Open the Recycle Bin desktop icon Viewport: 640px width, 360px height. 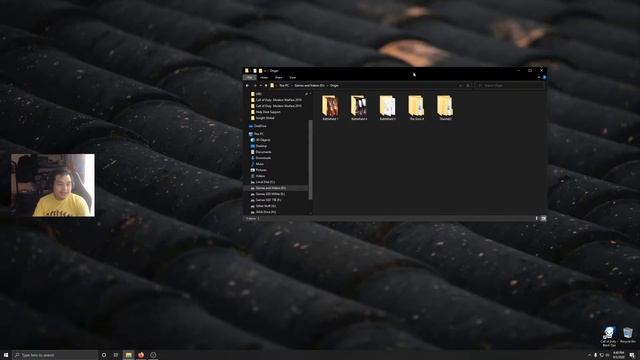(628, 335)
